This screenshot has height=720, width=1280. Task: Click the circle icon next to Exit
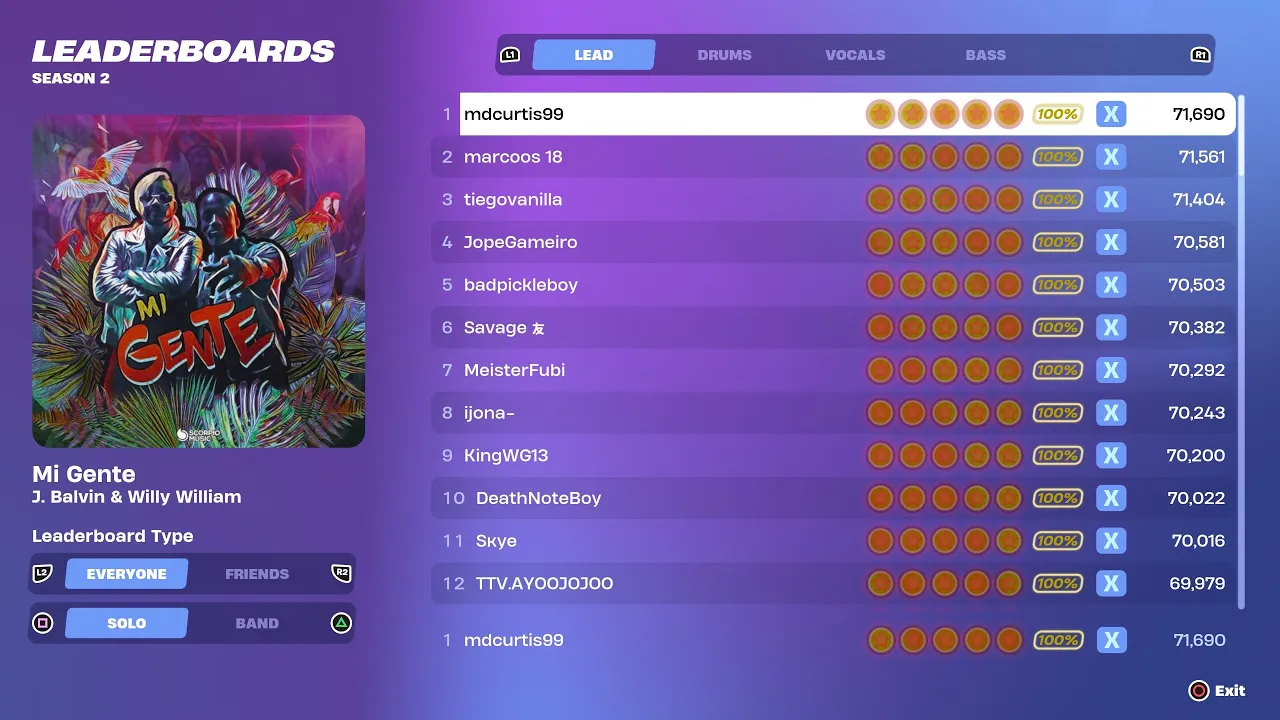[1198, 690]
